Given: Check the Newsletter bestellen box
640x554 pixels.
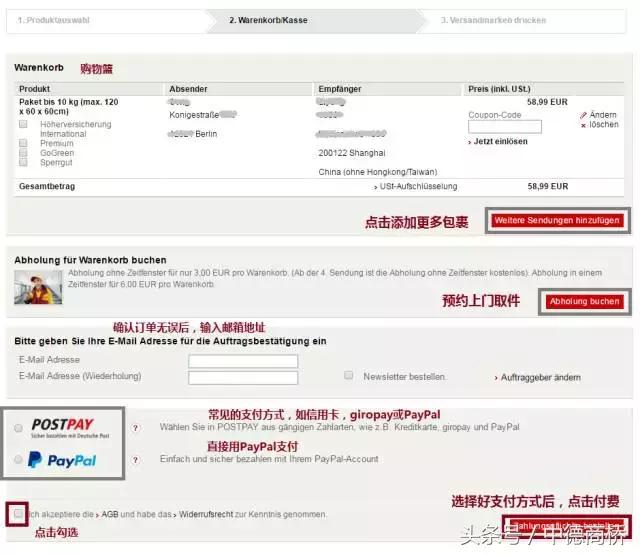Looking at the screenshot, I should [349, 376].
